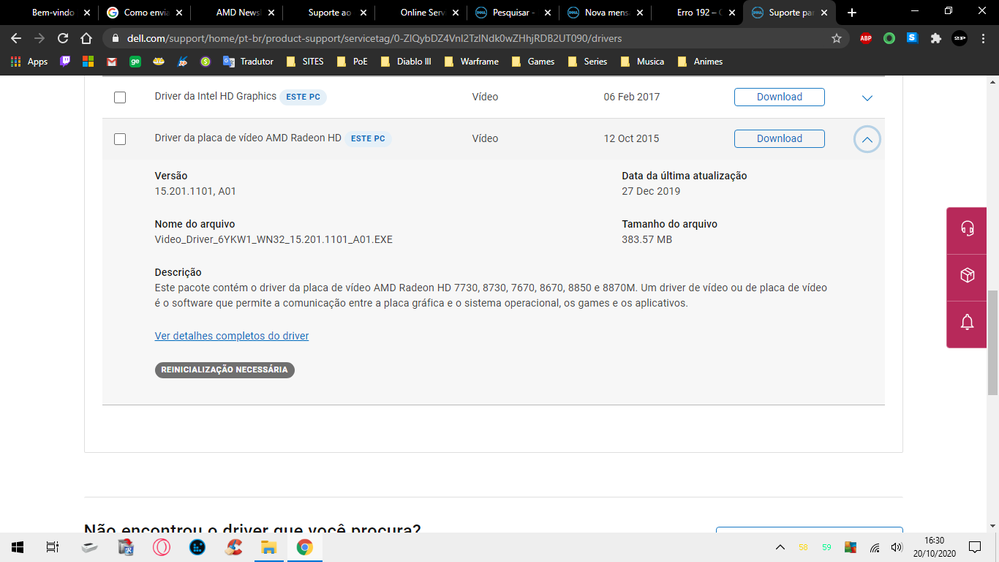Click the browser back arrow
Viewport: 999px width, 562px height.
[16, 38]
